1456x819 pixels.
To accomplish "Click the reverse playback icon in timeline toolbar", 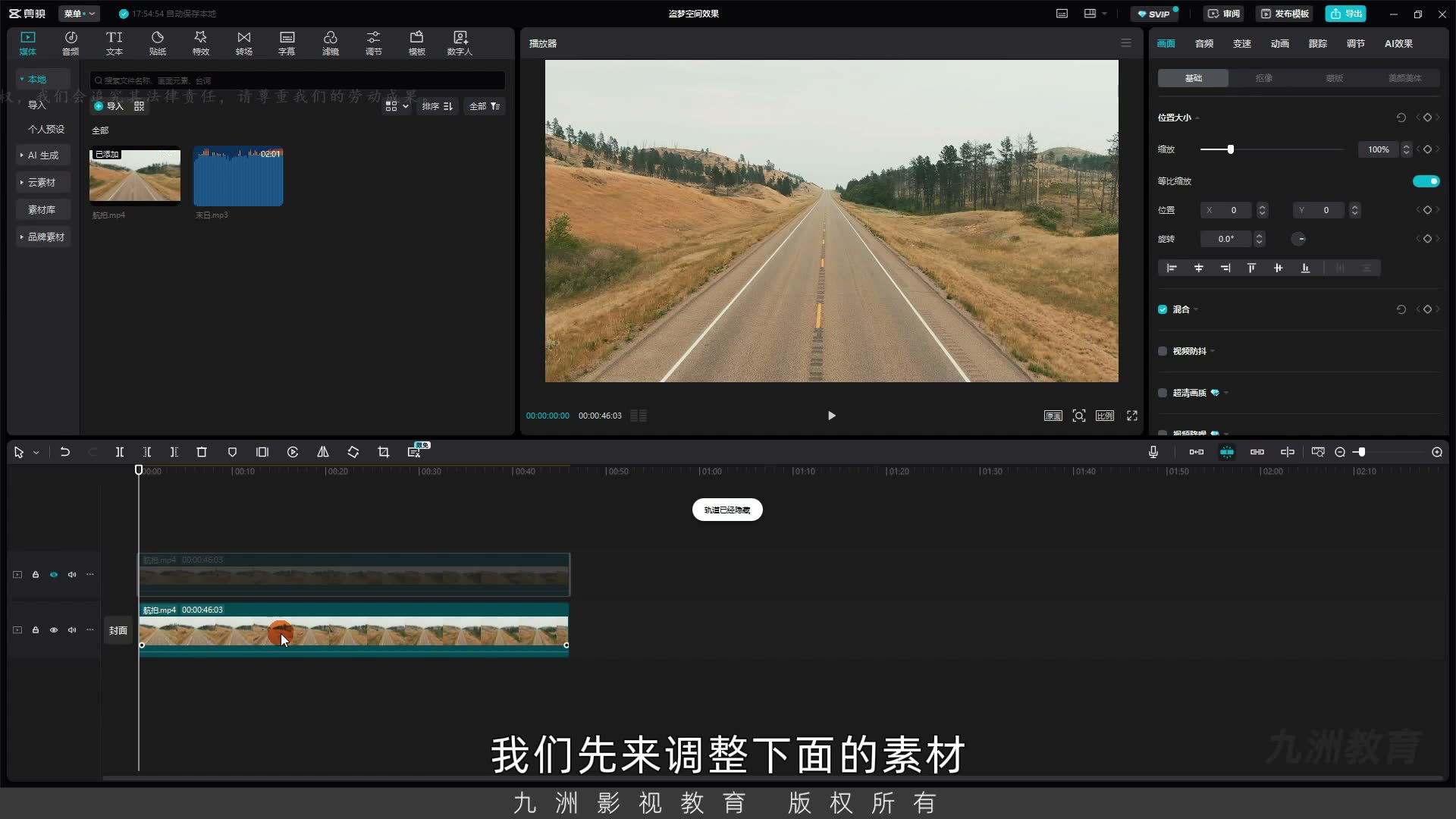I will tap(293, 452).
